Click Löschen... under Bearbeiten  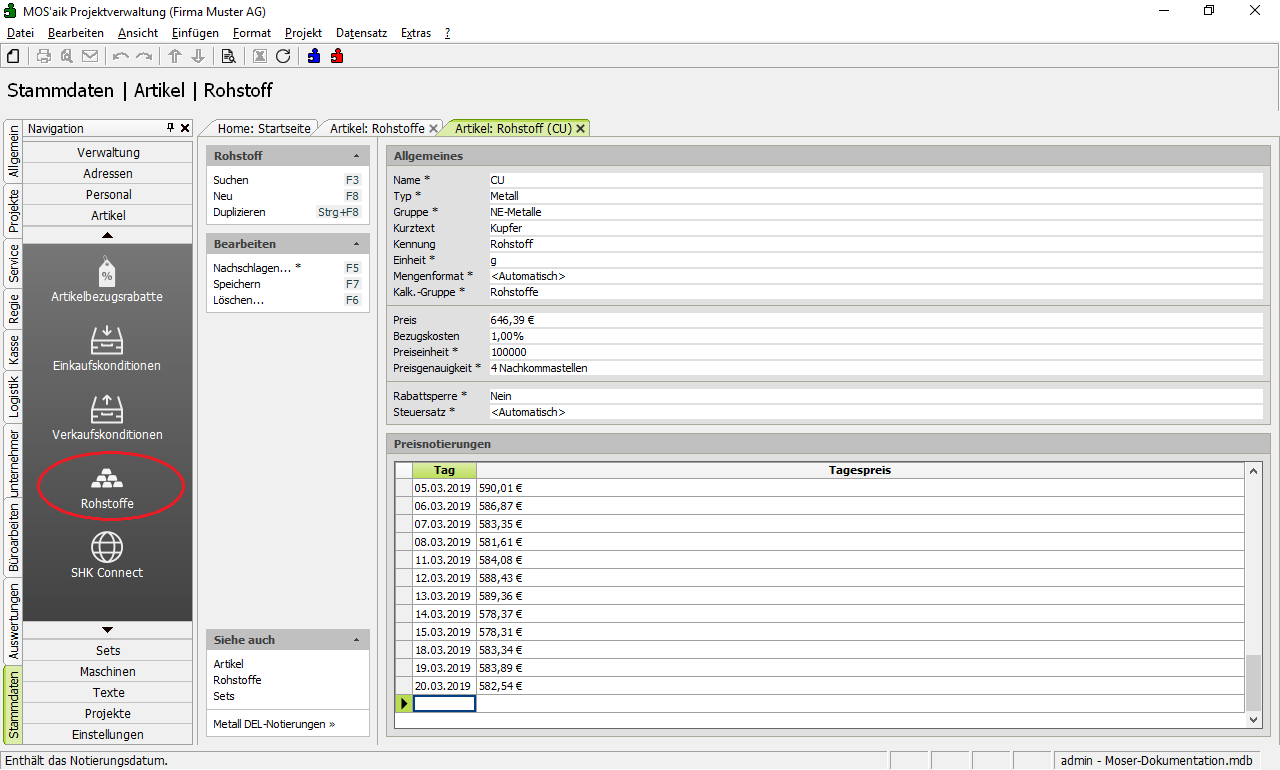pyautogui.click(x=238, y=300)
